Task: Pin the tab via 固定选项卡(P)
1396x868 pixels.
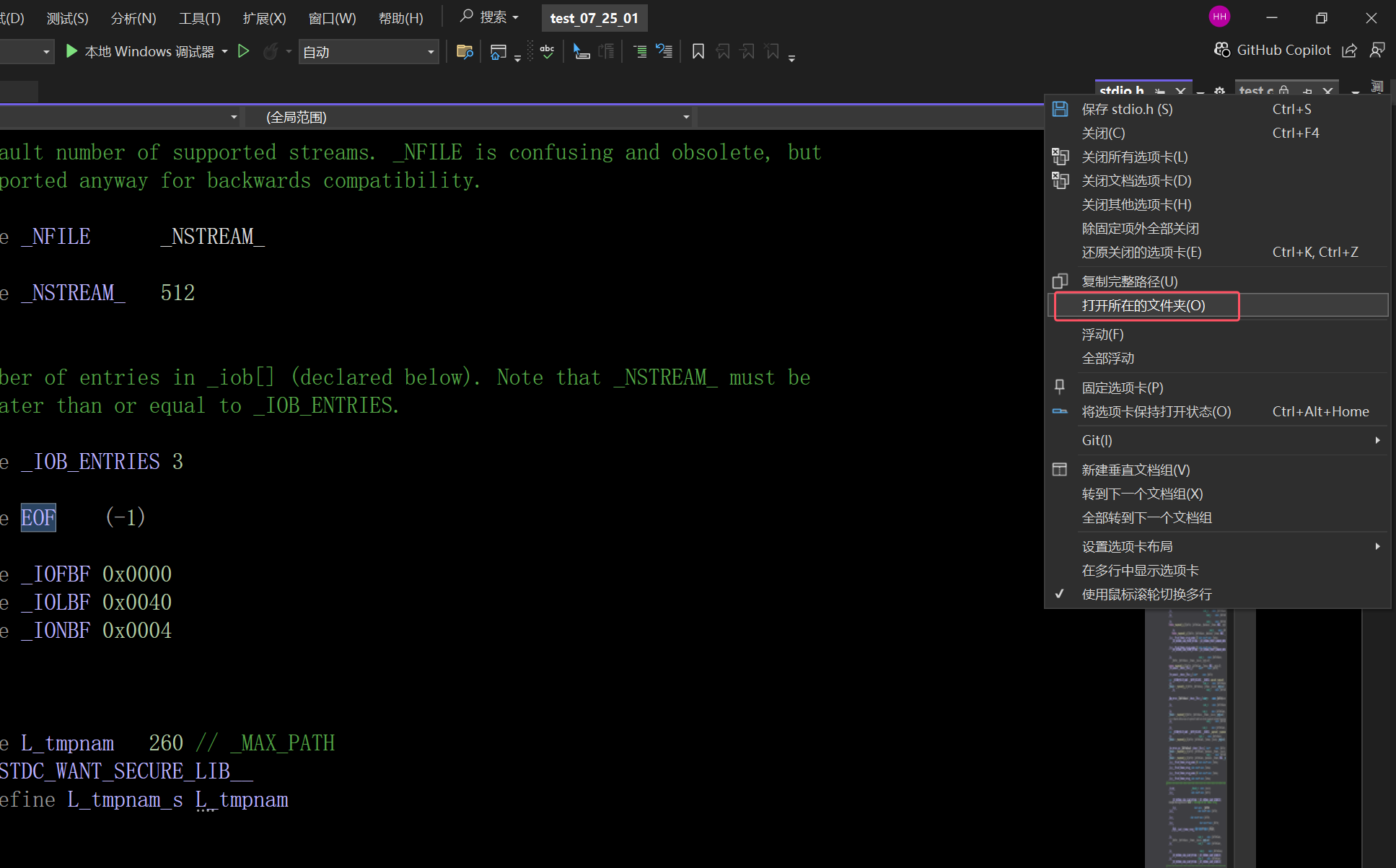Action: pyautogui.click(x=1122, y=387)
